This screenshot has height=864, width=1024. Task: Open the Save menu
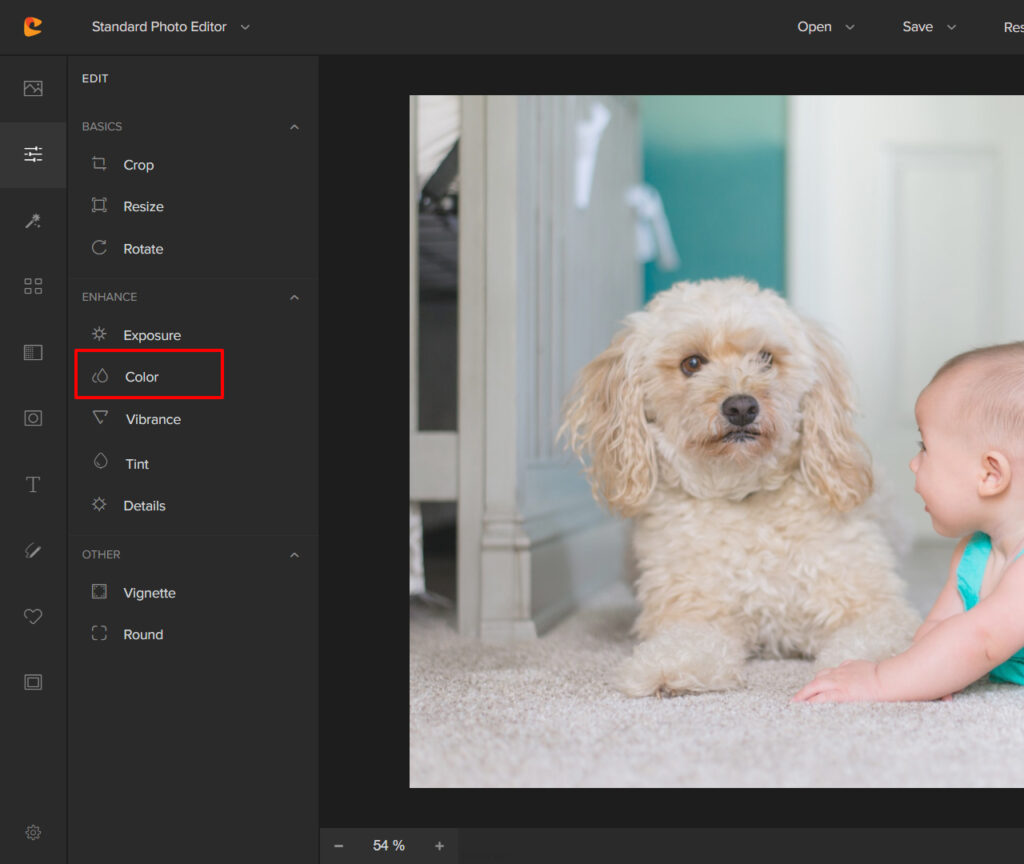929,27
